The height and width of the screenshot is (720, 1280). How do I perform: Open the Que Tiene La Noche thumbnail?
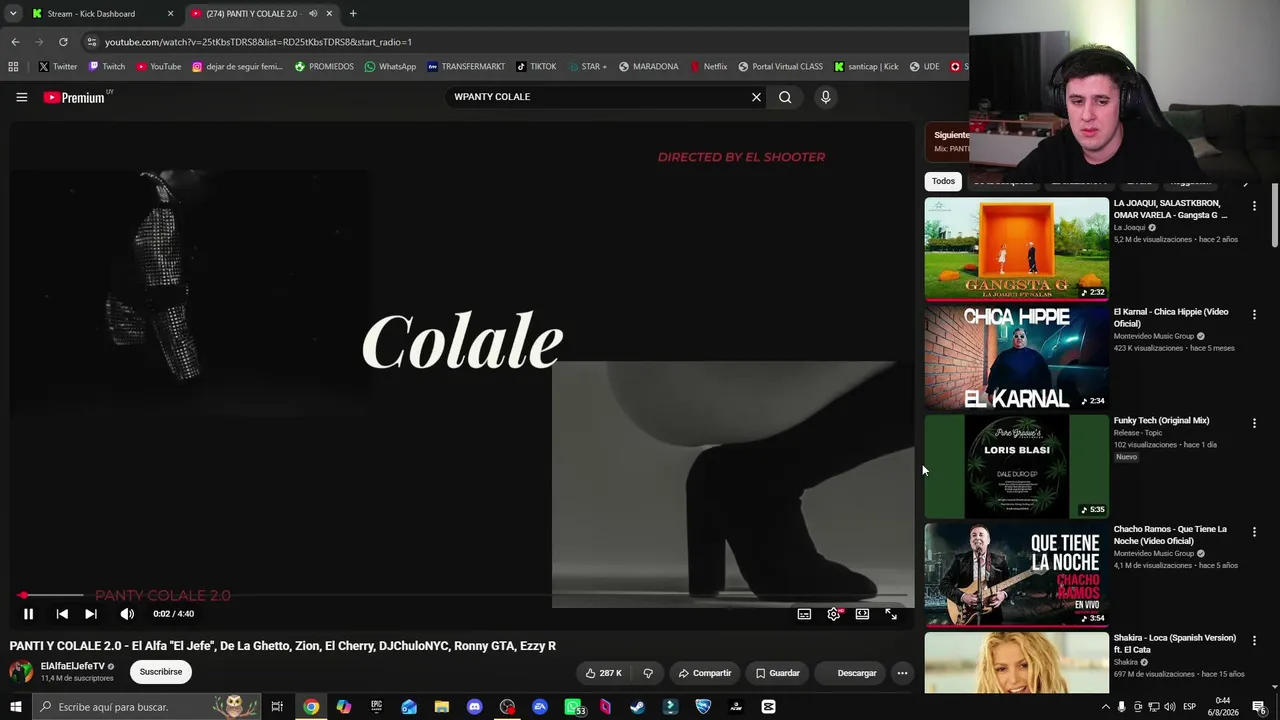tap(1016, 575)
